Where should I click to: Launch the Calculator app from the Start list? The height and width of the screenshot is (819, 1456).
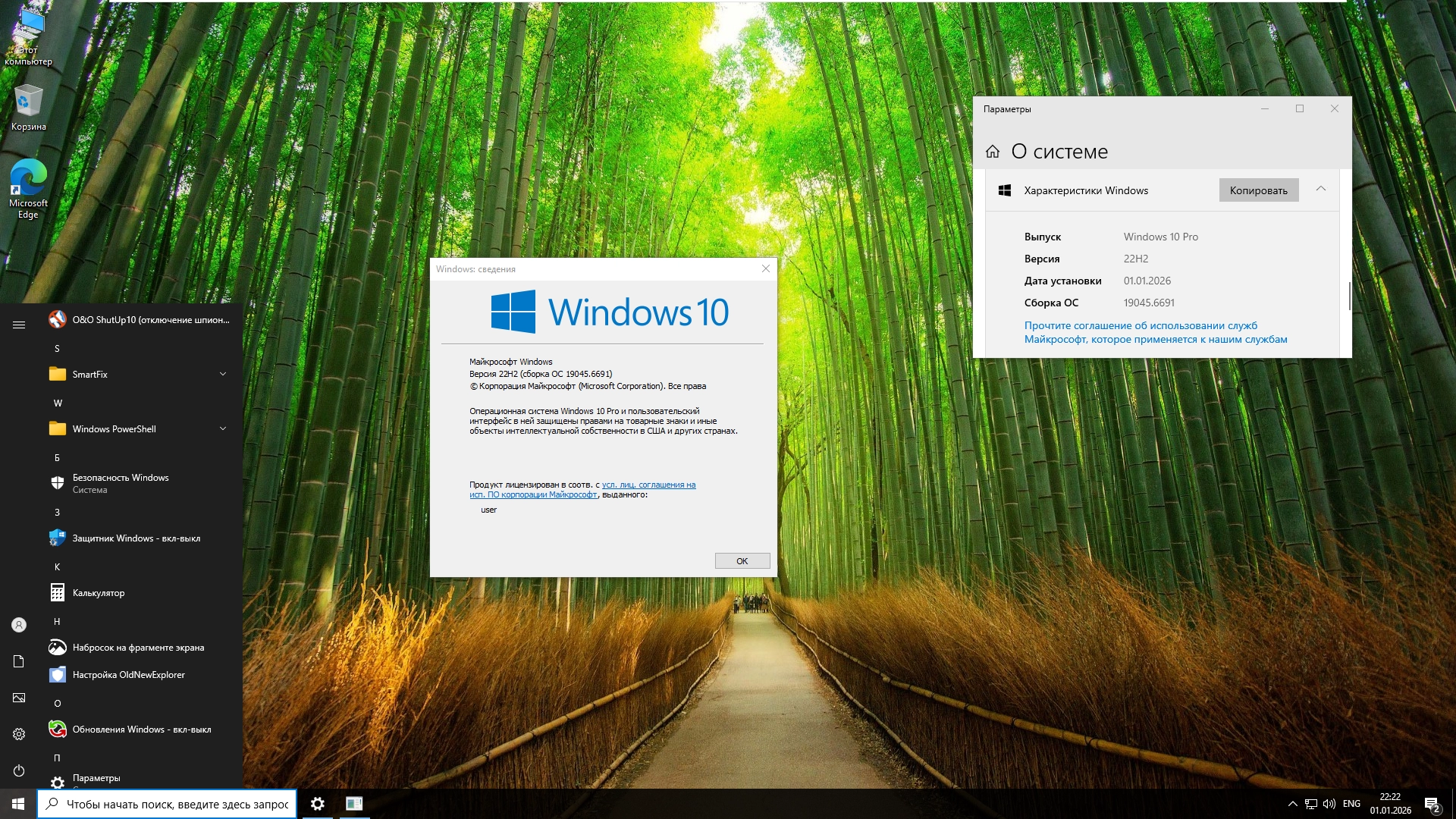99,593
